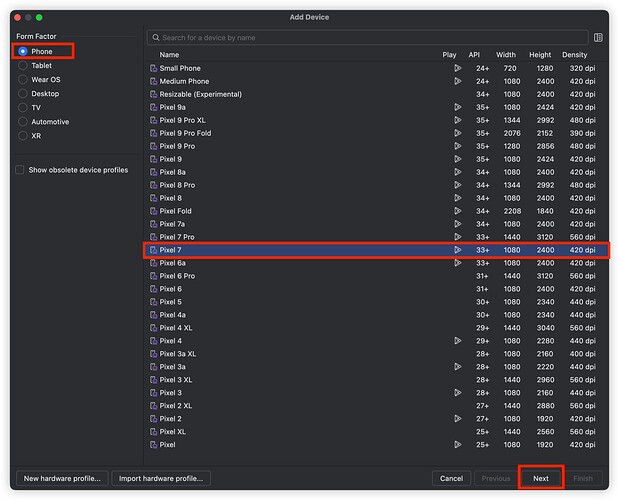Select the Phone form factor radio button
Viewport: 618px width, 500px height.
pos(23,51)
